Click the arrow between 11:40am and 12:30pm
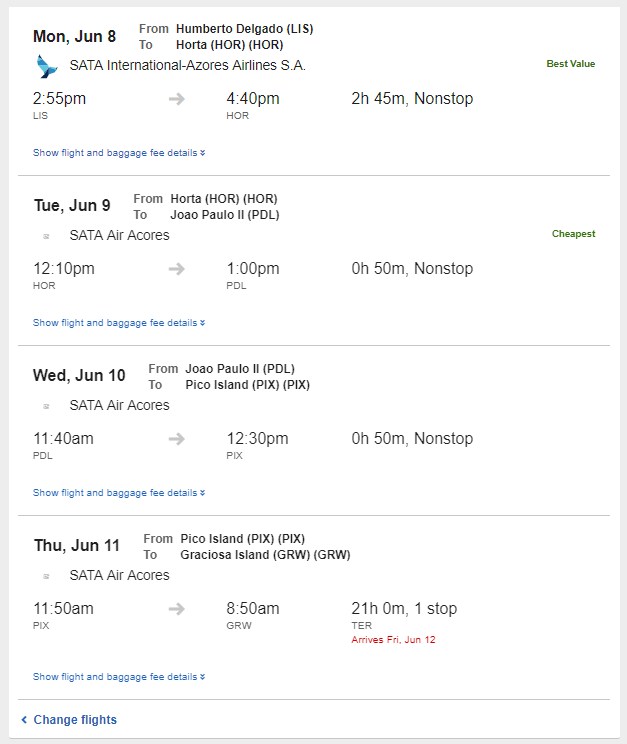 pos(177,439)
